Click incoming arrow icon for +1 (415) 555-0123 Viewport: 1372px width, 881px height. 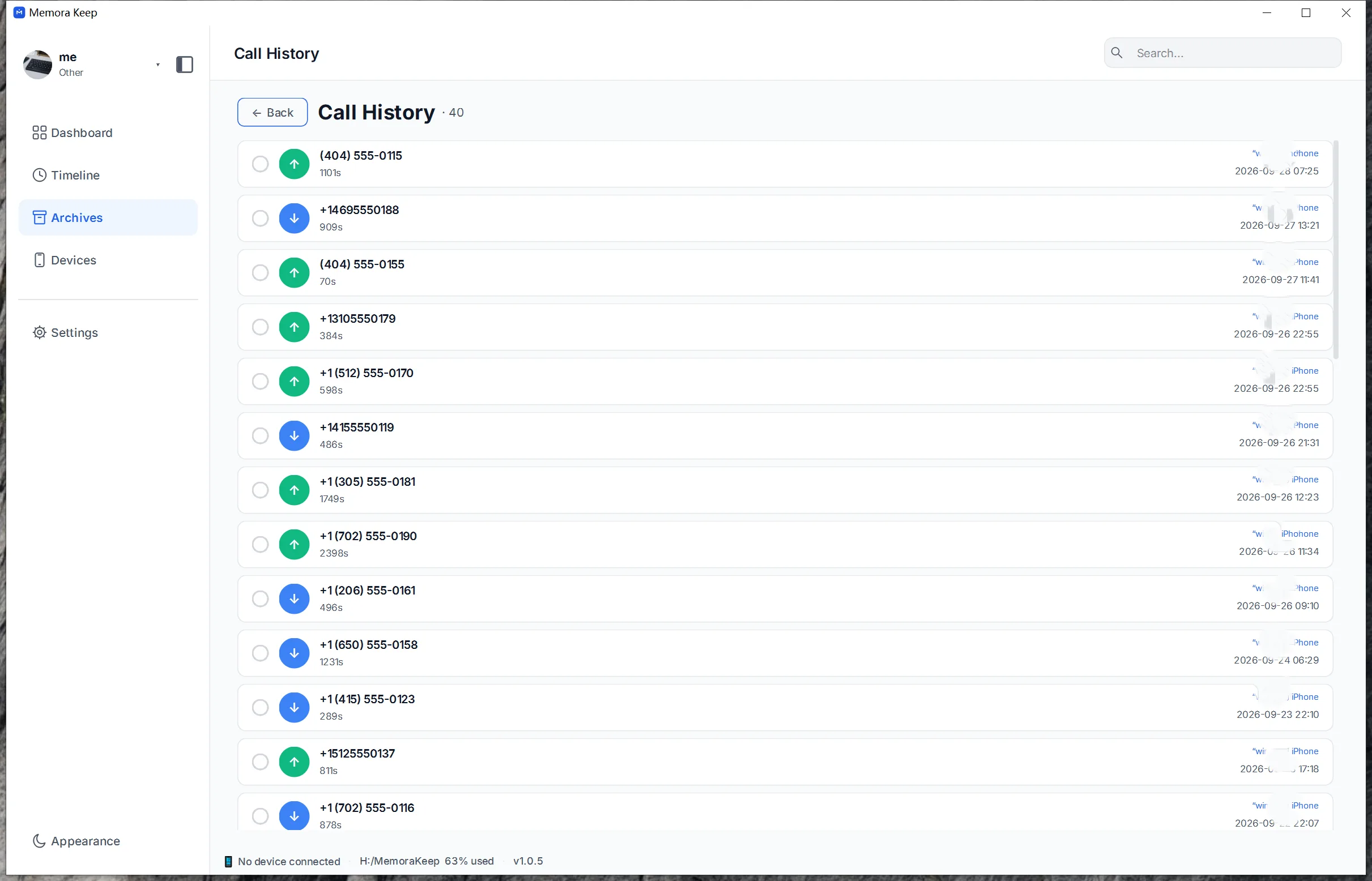click(294, 707)
